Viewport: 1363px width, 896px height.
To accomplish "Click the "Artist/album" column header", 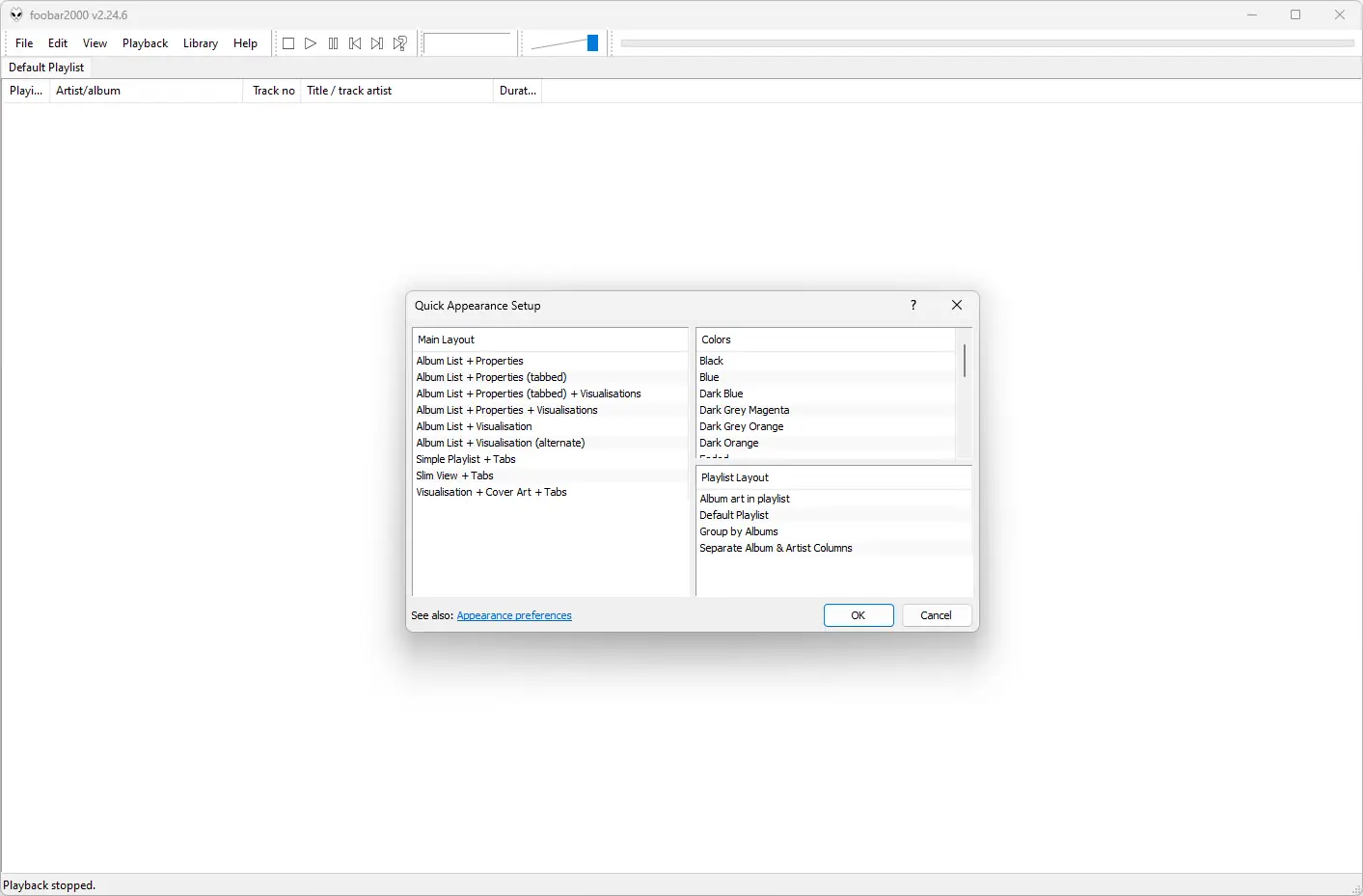I will point(146,91).
